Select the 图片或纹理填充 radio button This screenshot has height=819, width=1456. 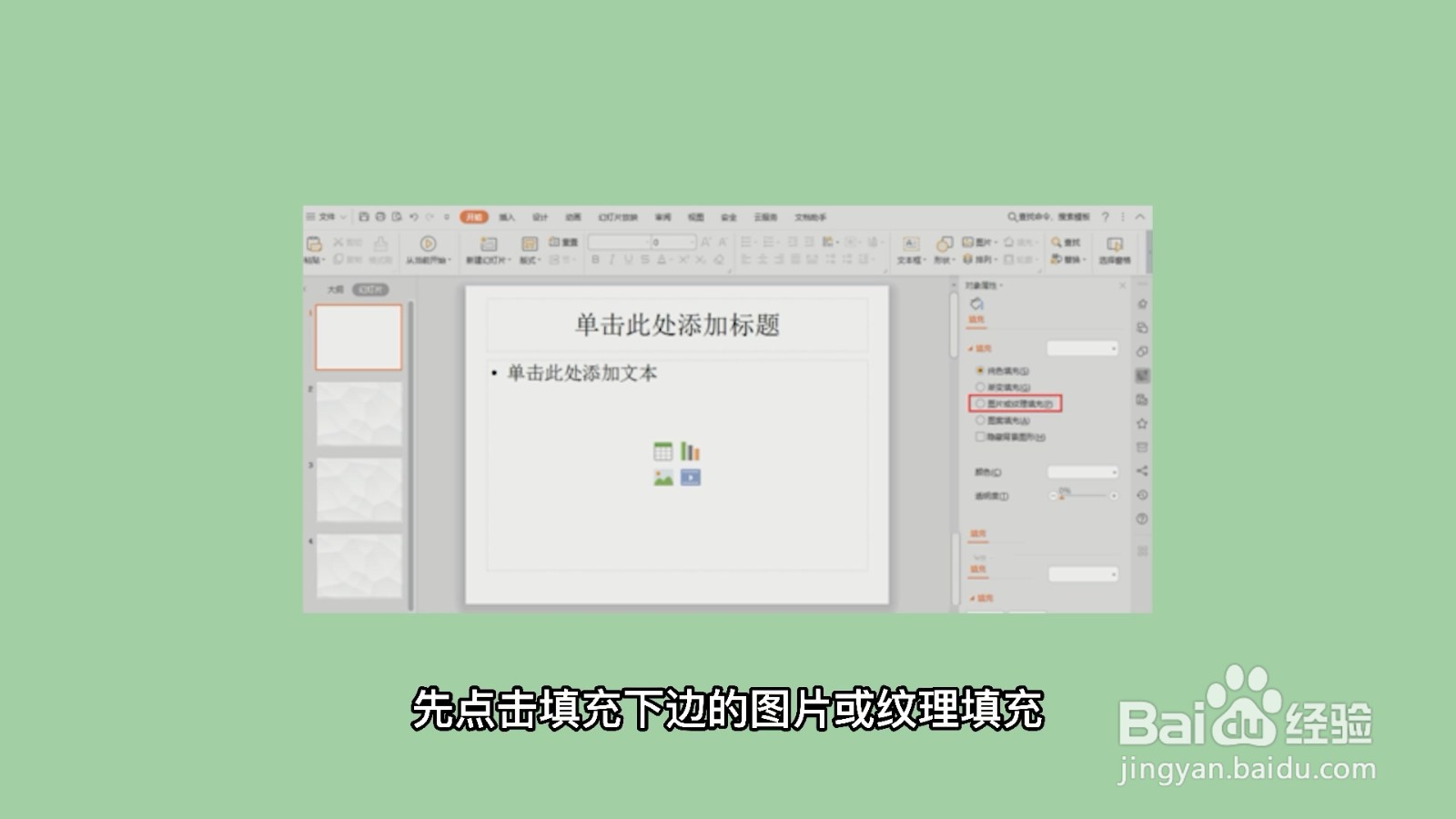coord(980,404)
